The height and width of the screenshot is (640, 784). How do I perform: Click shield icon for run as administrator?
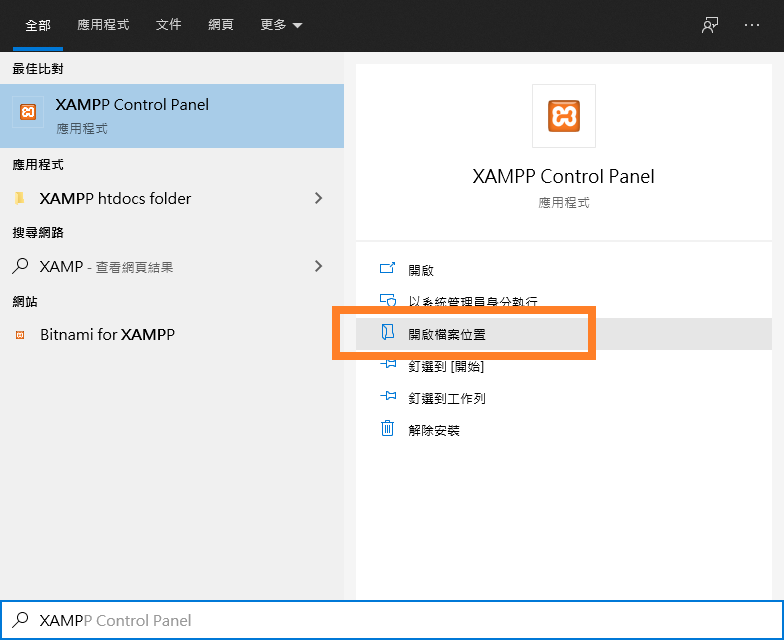[x=388, y=300]
